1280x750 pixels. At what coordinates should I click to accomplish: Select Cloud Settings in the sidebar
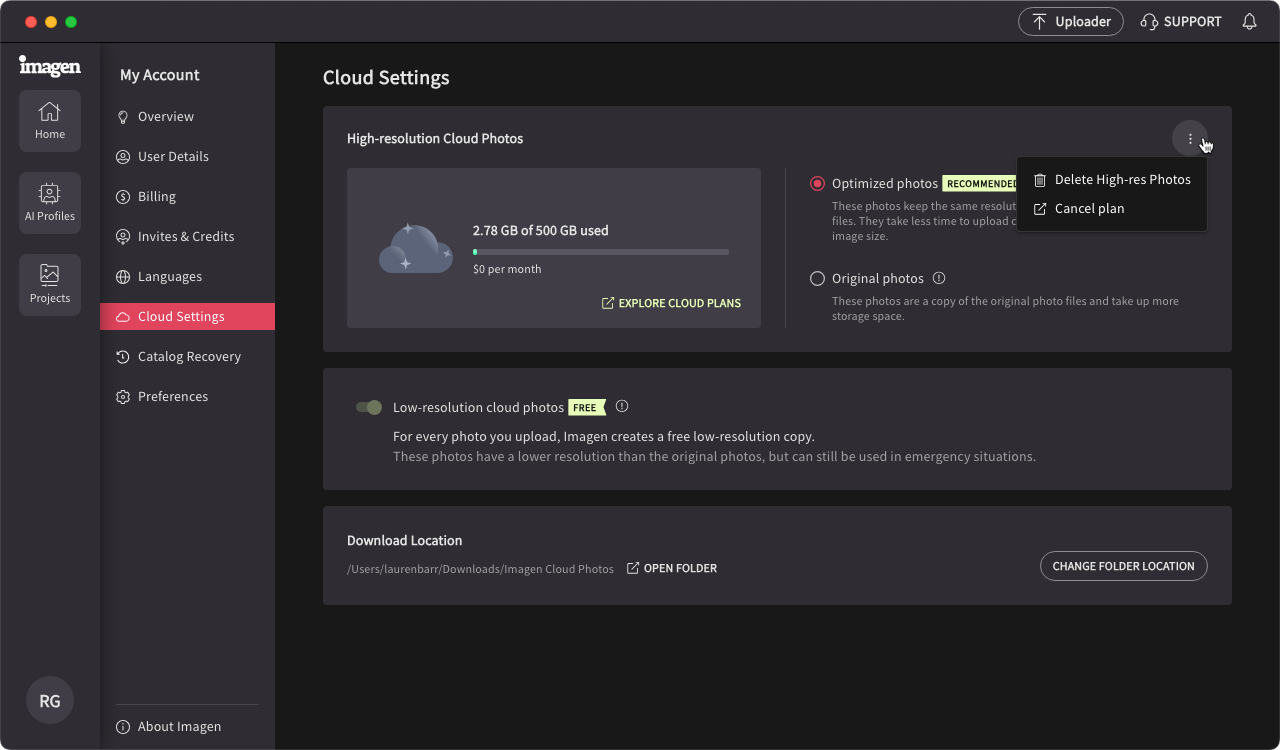tap(187, 316)
